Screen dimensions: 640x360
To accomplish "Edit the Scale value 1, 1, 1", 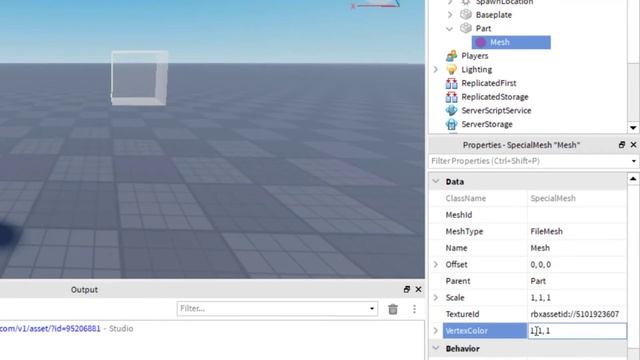I will coord(577,298).
